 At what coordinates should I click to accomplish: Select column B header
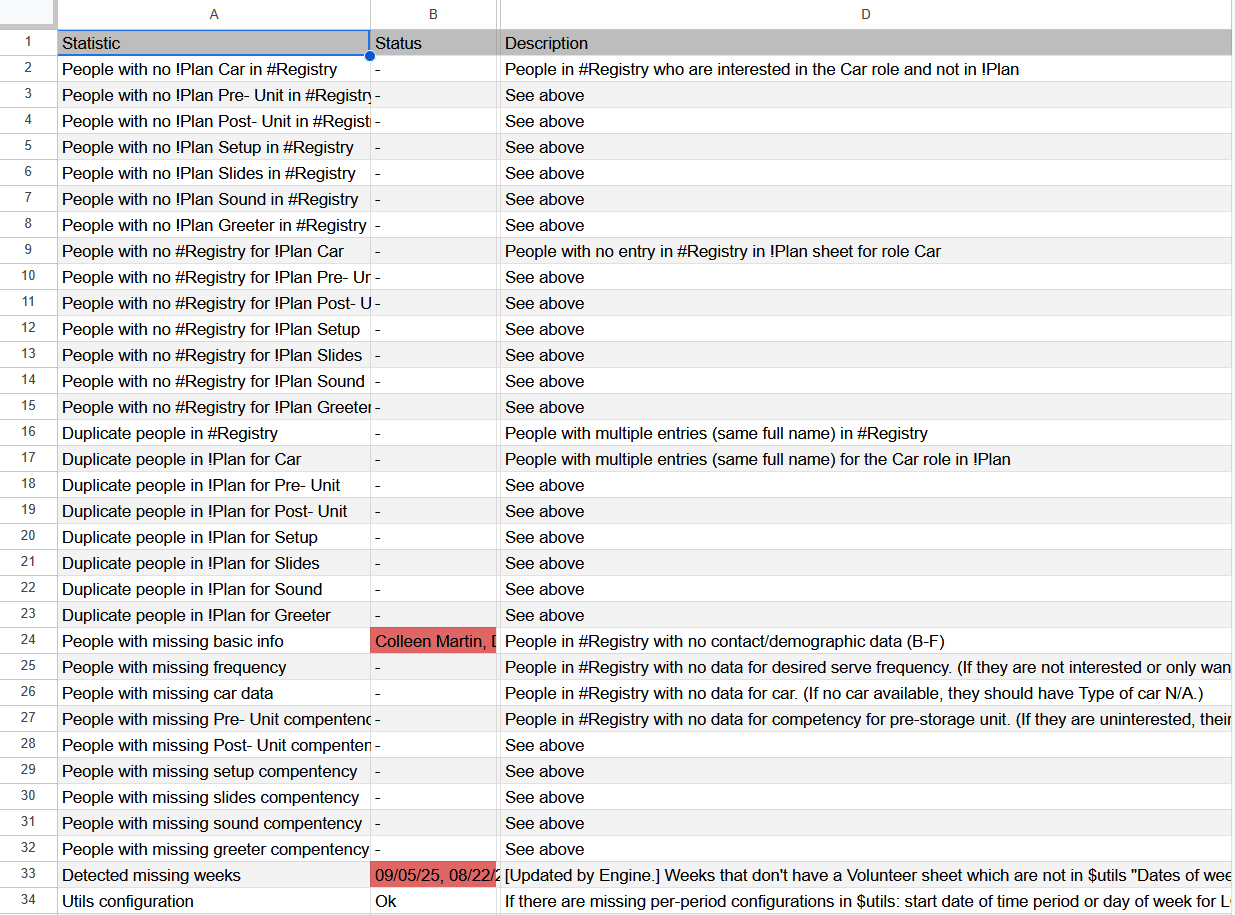coord(433,14)
